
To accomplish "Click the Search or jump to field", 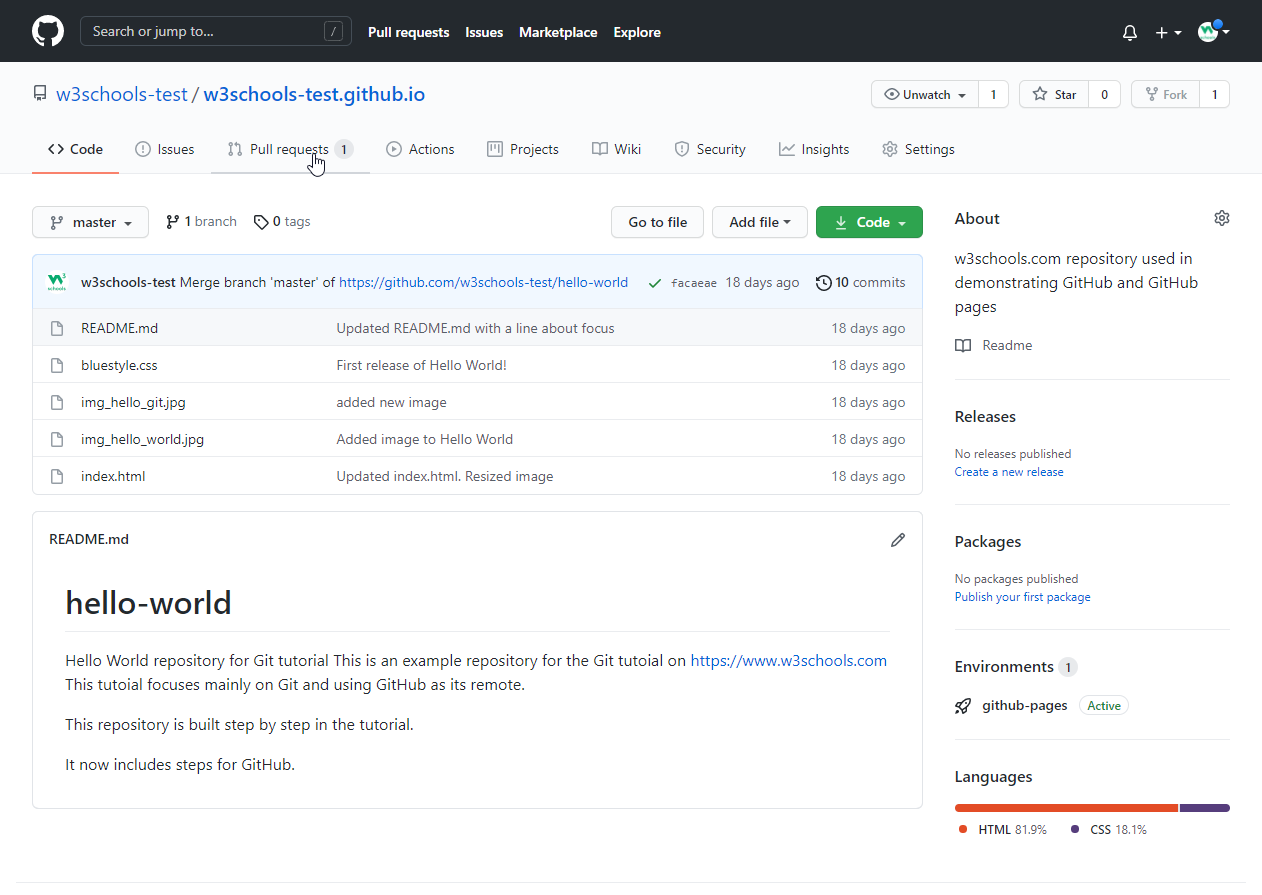I will [216, 31].
